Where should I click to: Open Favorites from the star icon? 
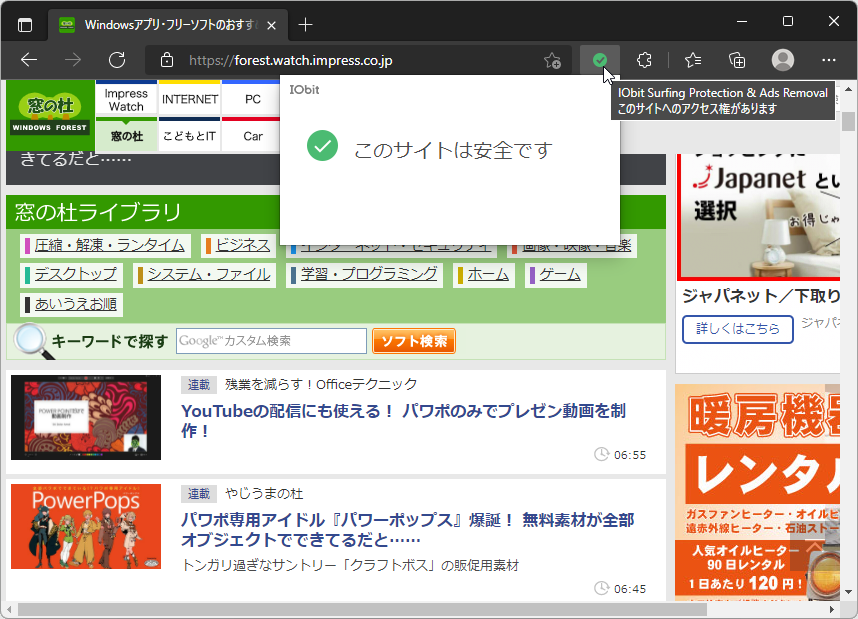[691, 60]
